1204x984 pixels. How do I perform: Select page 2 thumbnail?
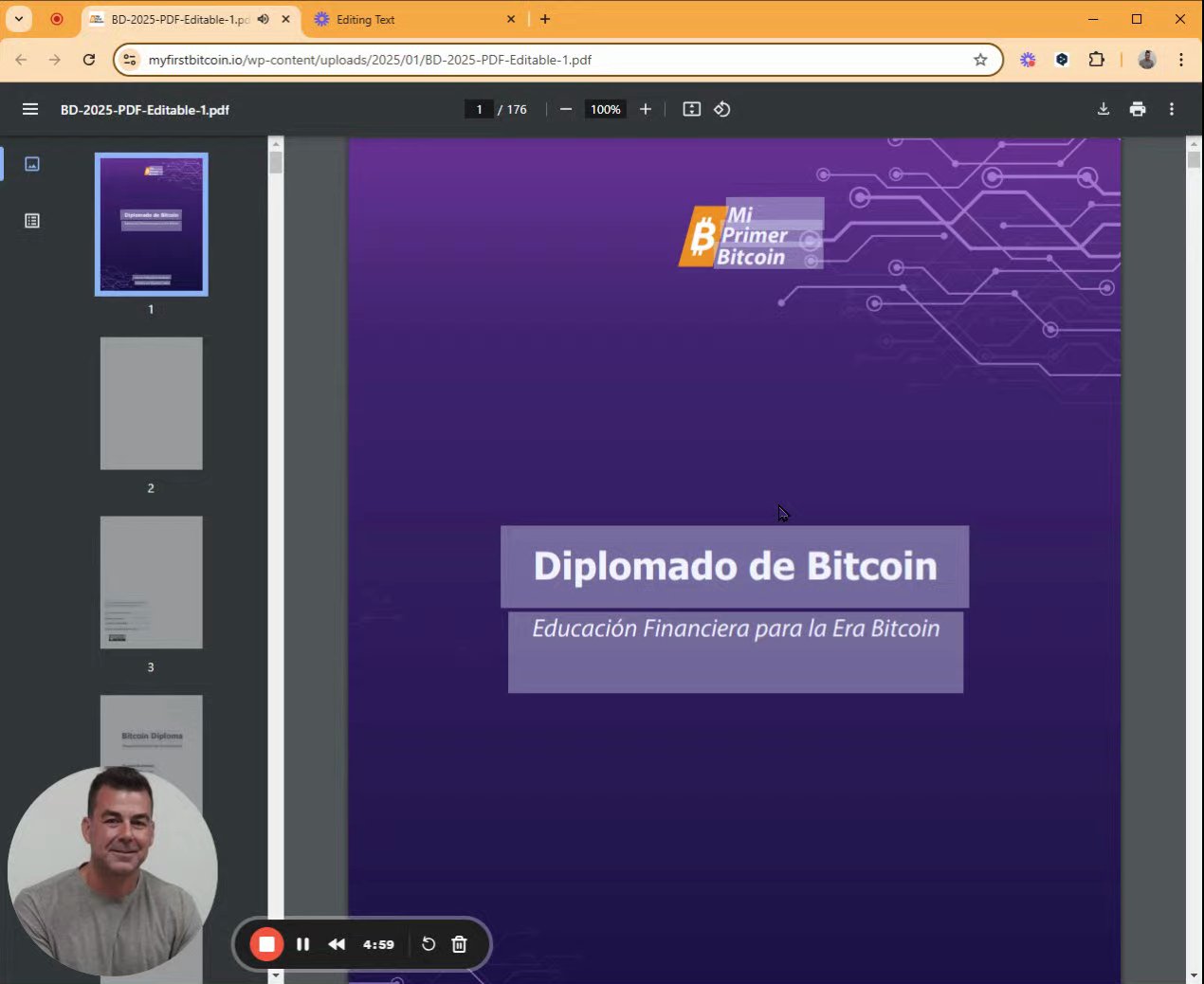152,403
